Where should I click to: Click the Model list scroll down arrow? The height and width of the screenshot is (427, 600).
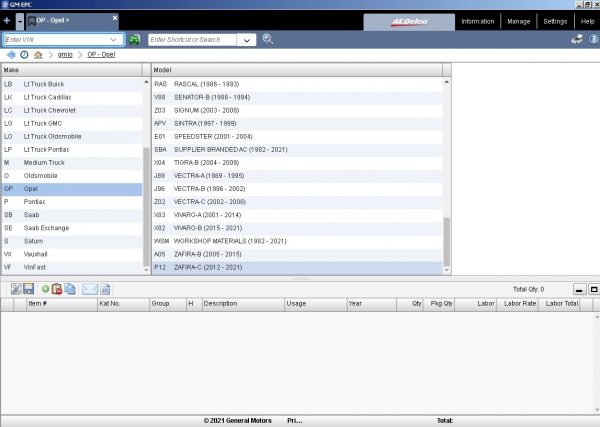(x=447, y=270)
